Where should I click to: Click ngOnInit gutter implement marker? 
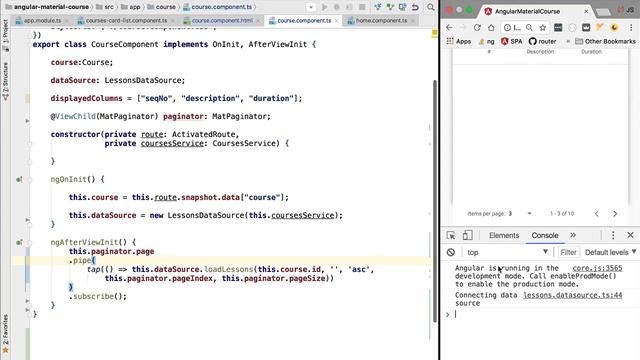tap(19, 179)
